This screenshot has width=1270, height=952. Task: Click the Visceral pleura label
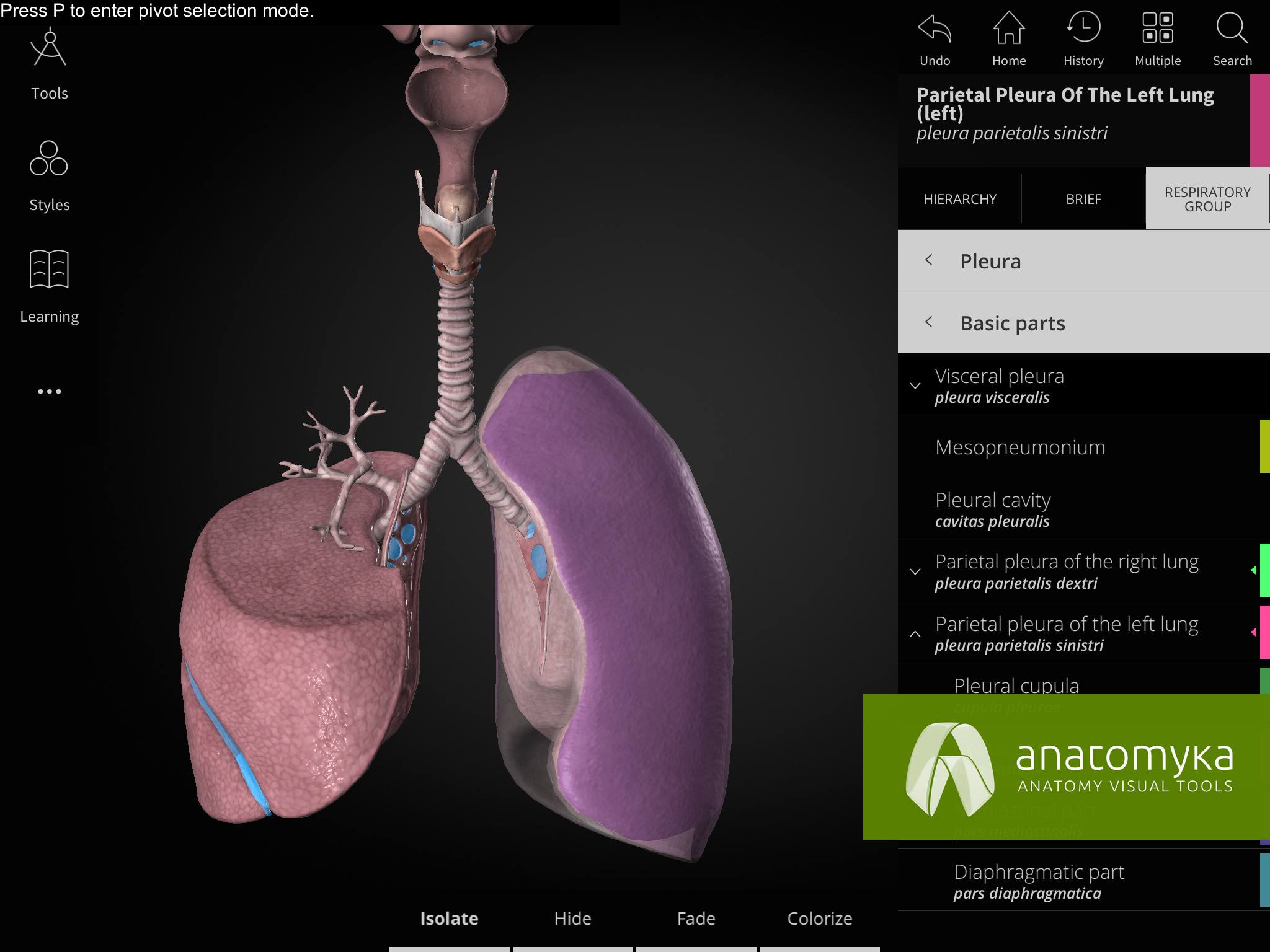999,376
